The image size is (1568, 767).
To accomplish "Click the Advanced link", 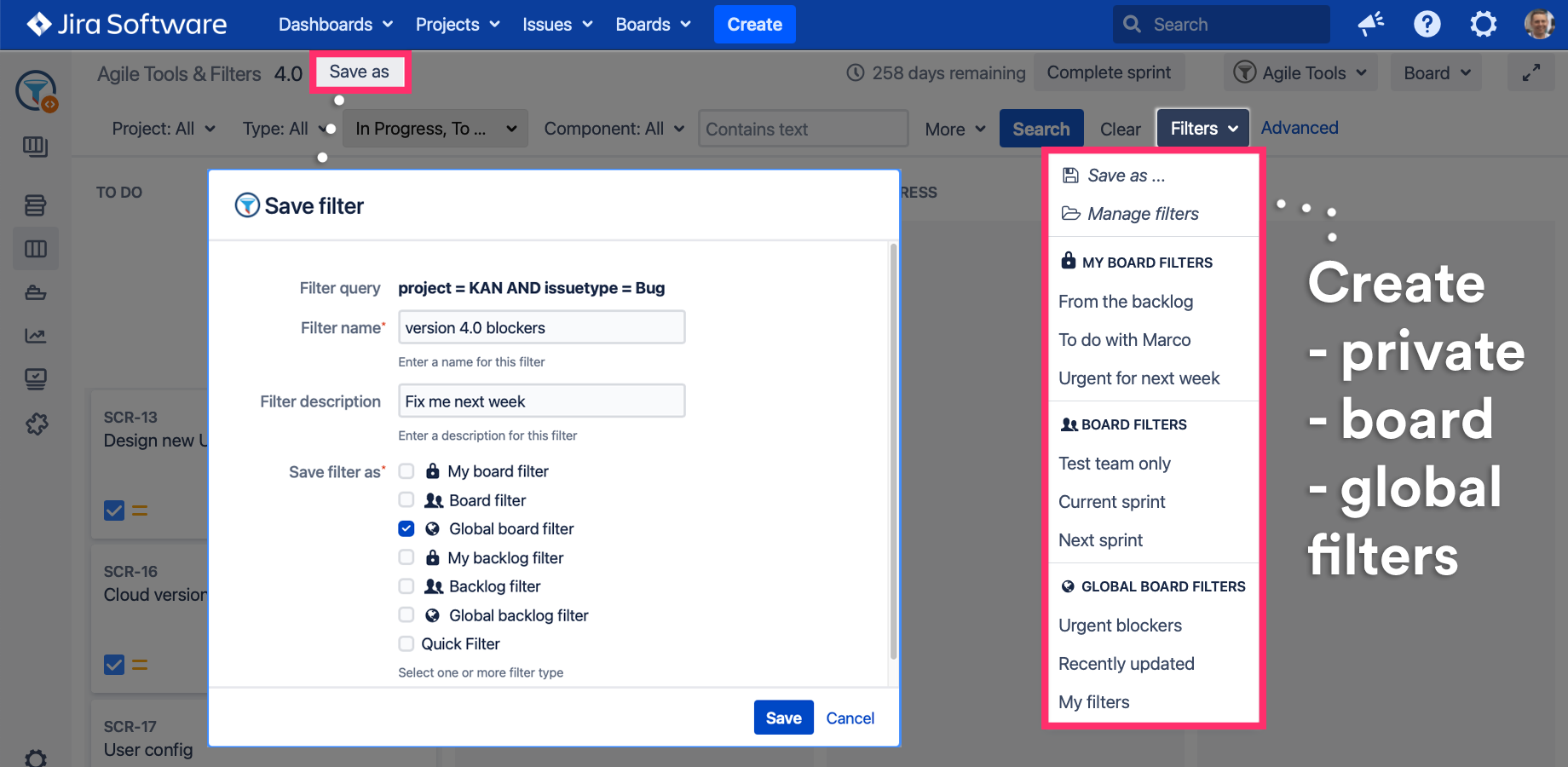I will click(1299, 128).
